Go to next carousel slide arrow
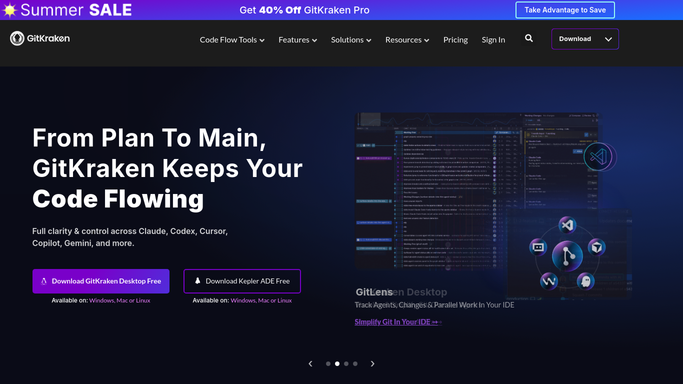 pyautogui.click(x=372, y=364)
